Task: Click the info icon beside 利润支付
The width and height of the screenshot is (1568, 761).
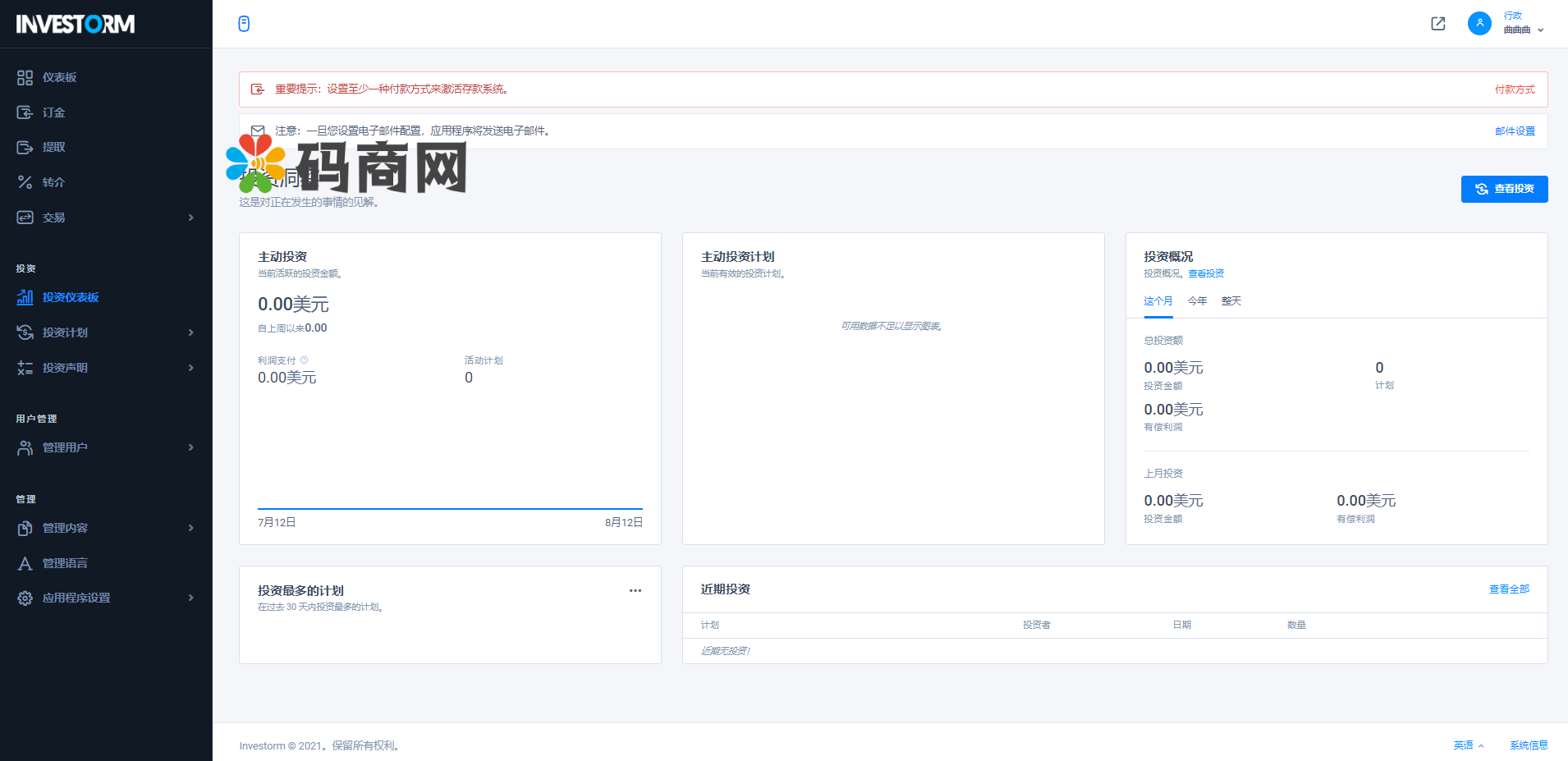Action: [304, 360]
